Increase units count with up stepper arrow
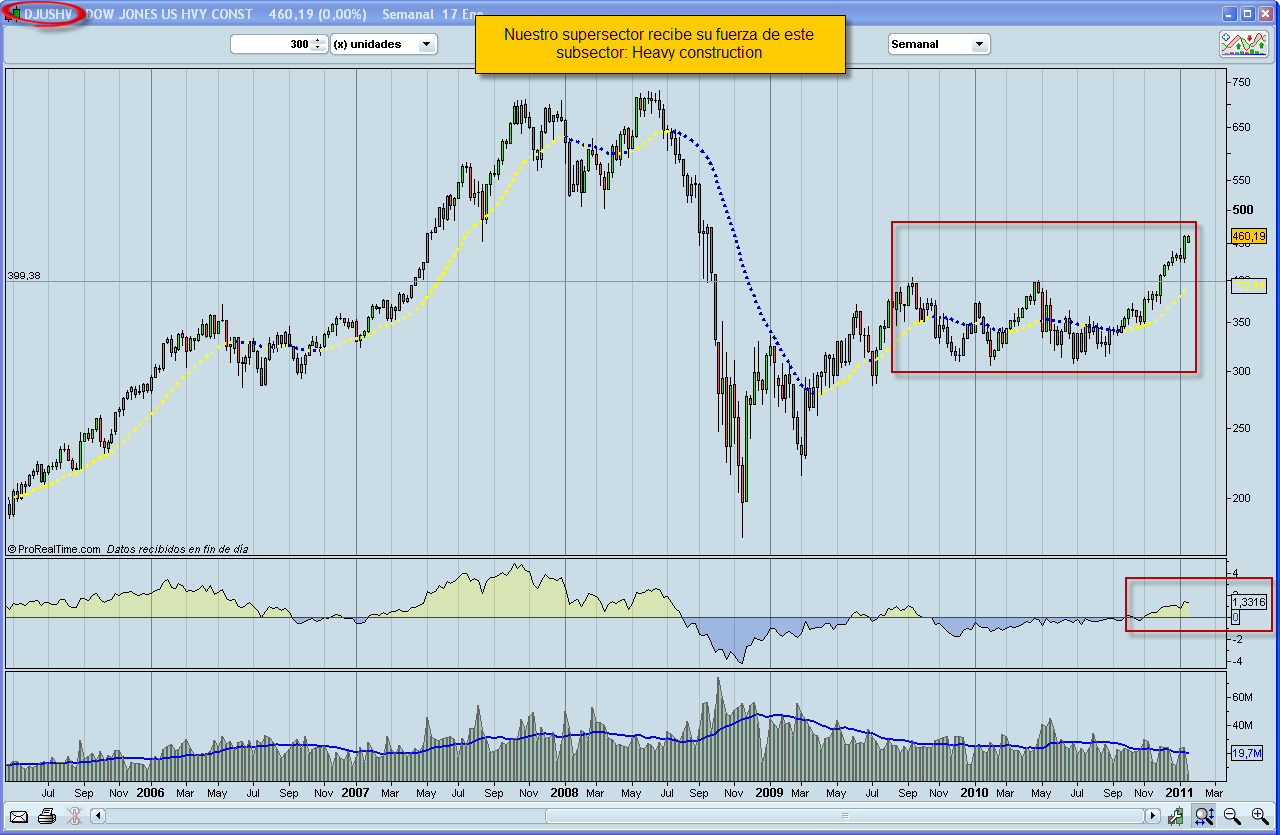This screenshot has height=835, width=1280. [318, 40]
